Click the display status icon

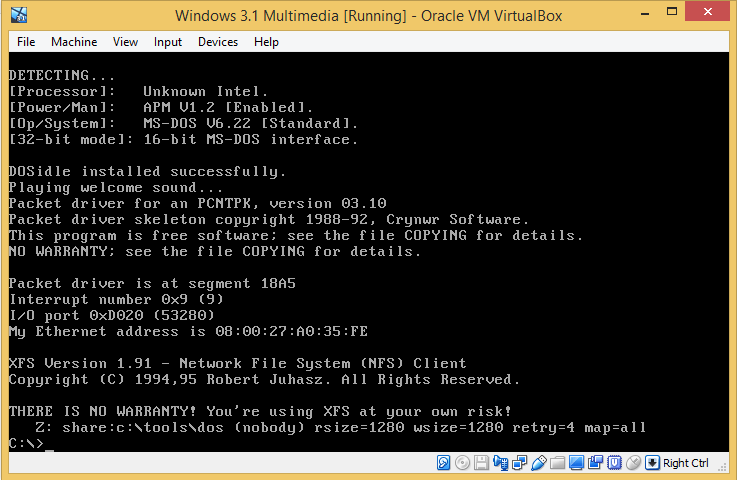pos(576,463)
